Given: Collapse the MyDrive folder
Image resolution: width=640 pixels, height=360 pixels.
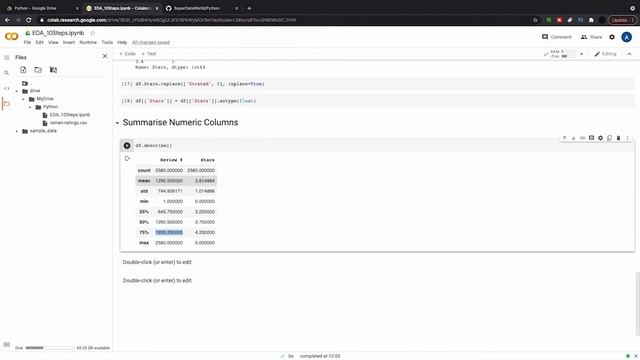Looking at the screenshot, I should pyautogui.click(x=23, y=99).
